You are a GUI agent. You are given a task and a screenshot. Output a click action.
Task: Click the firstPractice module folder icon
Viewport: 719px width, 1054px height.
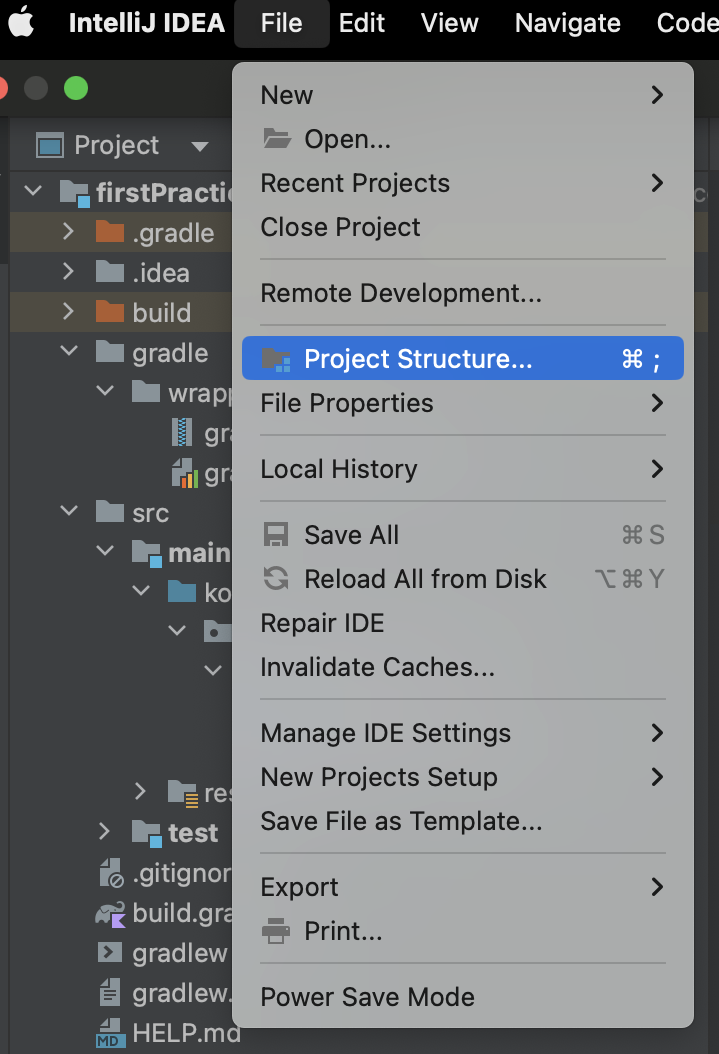pyautogui.click(x=74, y=194)
